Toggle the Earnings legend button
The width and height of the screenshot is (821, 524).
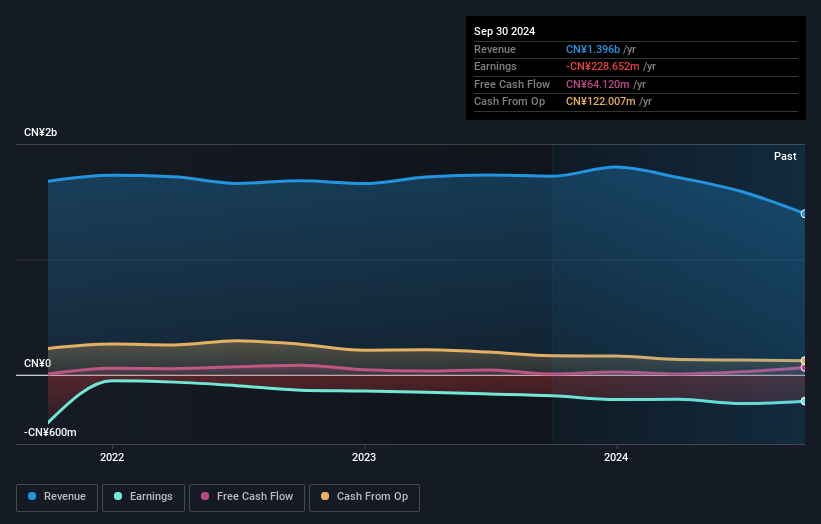click(143, 497)
